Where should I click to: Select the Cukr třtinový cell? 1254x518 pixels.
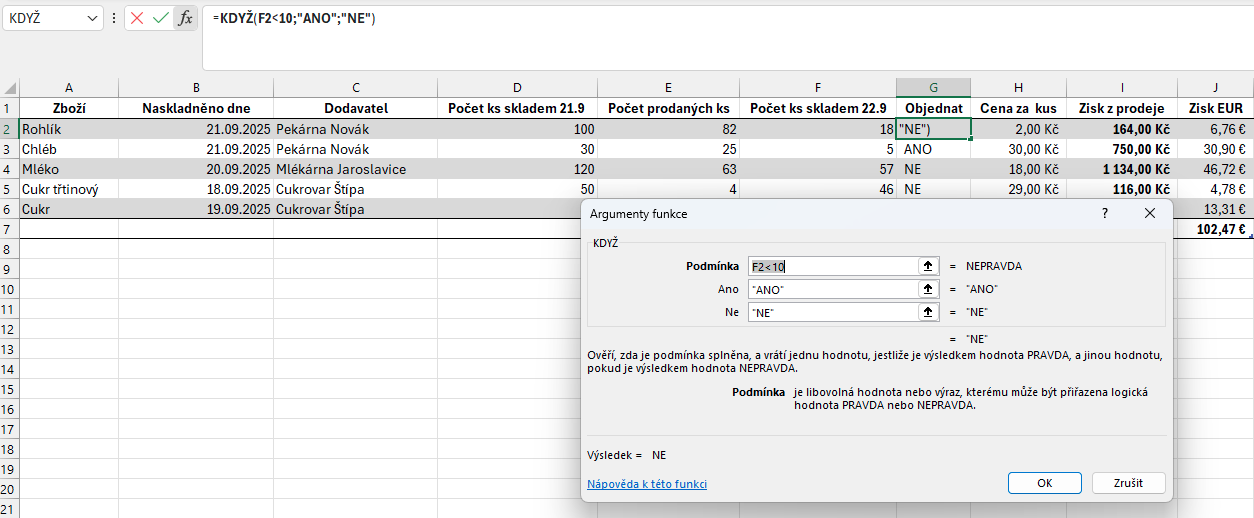coord(69,189)
